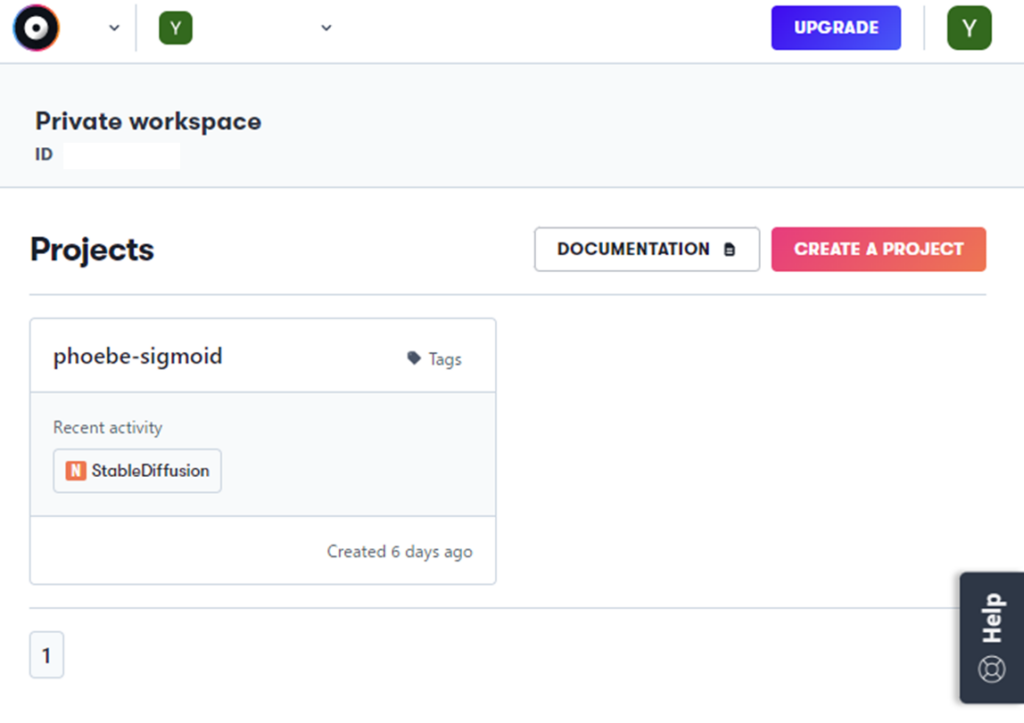1024x723 pixels.
Task: Expand the dropdown arrow beside the Neptune logo
Action: point(113,28)
